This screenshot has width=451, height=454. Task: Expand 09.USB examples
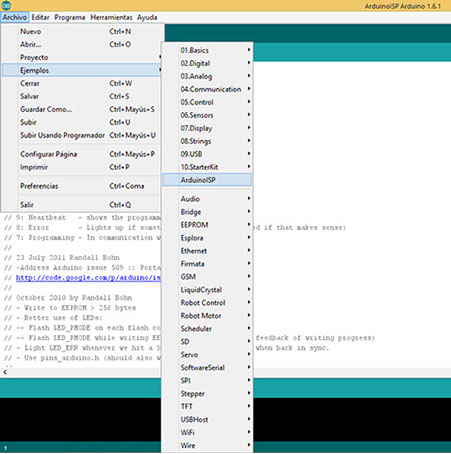(x=207, y=154)
